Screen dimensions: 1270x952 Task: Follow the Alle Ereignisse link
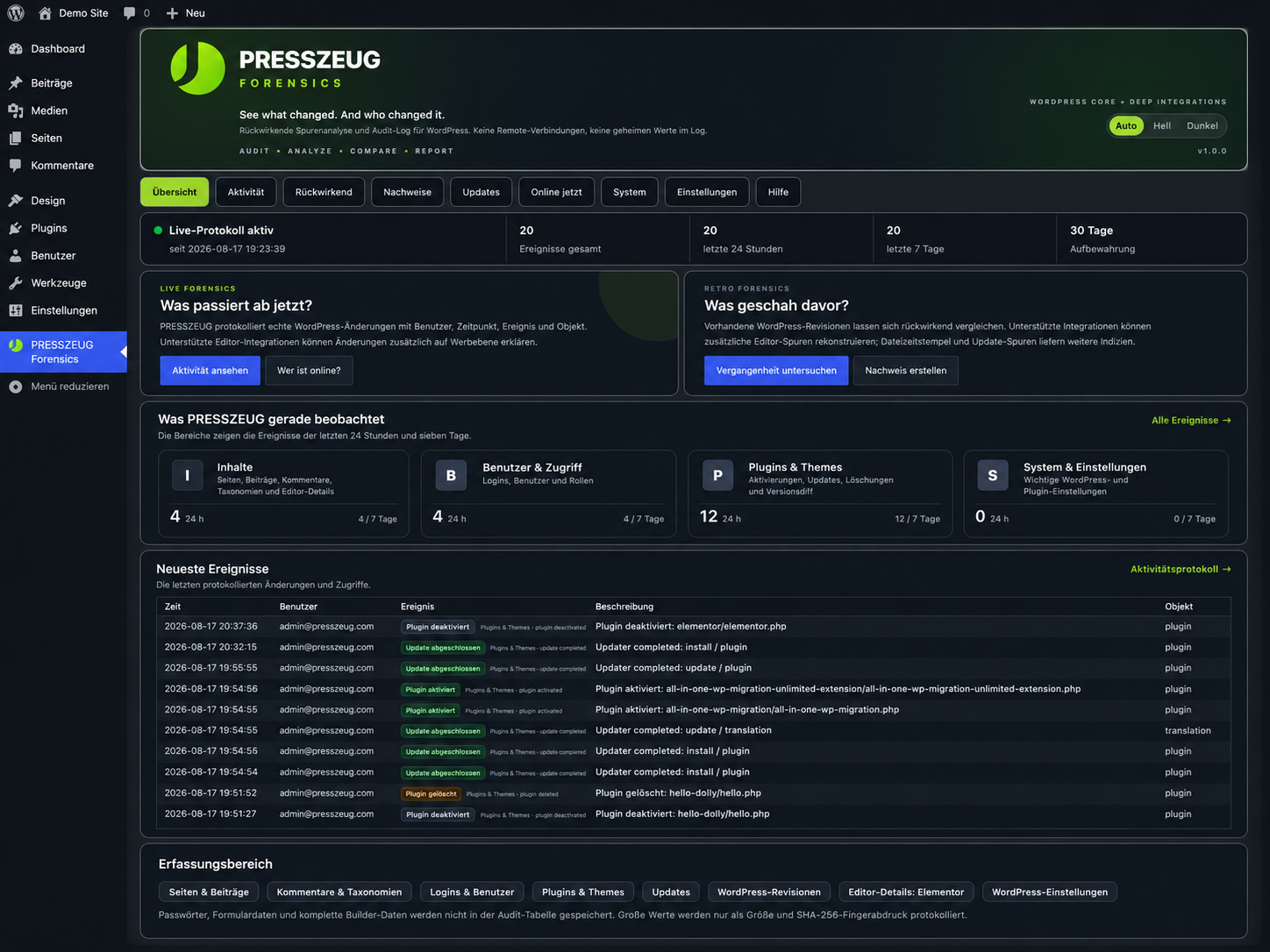pyautogui.click(x=1191, y=421)
